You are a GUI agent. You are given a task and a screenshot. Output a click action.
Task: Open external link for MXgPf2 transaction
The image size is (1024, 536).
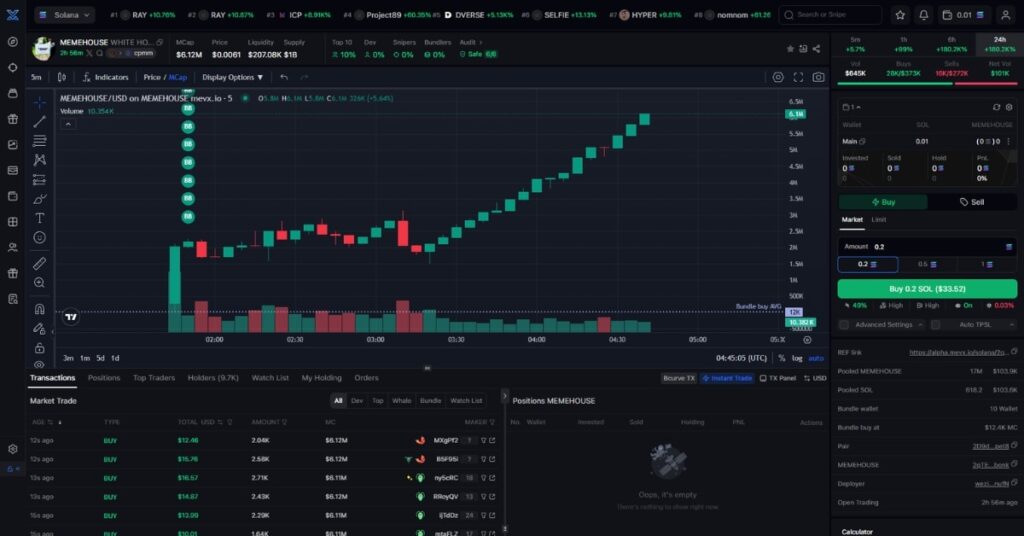tap(492, 441)
